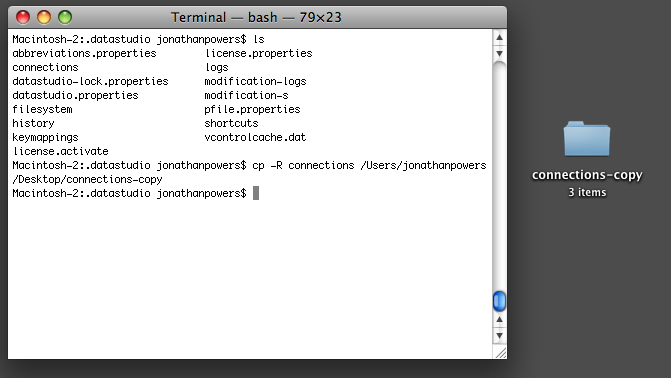Click license.properties in the listing
The image size is (671, 378).
coord(258,54)
